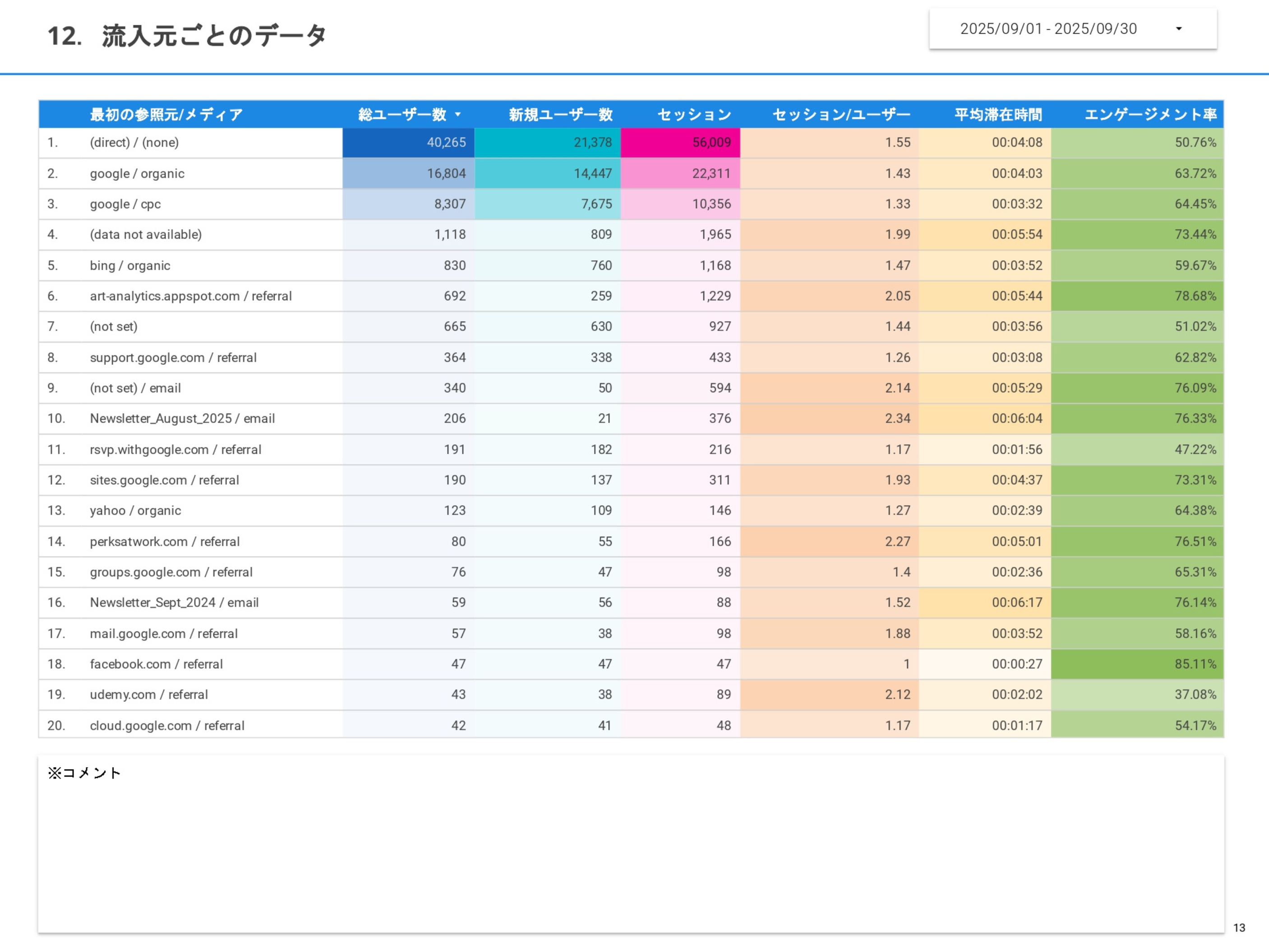The width and height of the screenshot is (1269, 952).
Task: Click sort arrow beside 総ユーザー数 header
Action: coord(458,114)
